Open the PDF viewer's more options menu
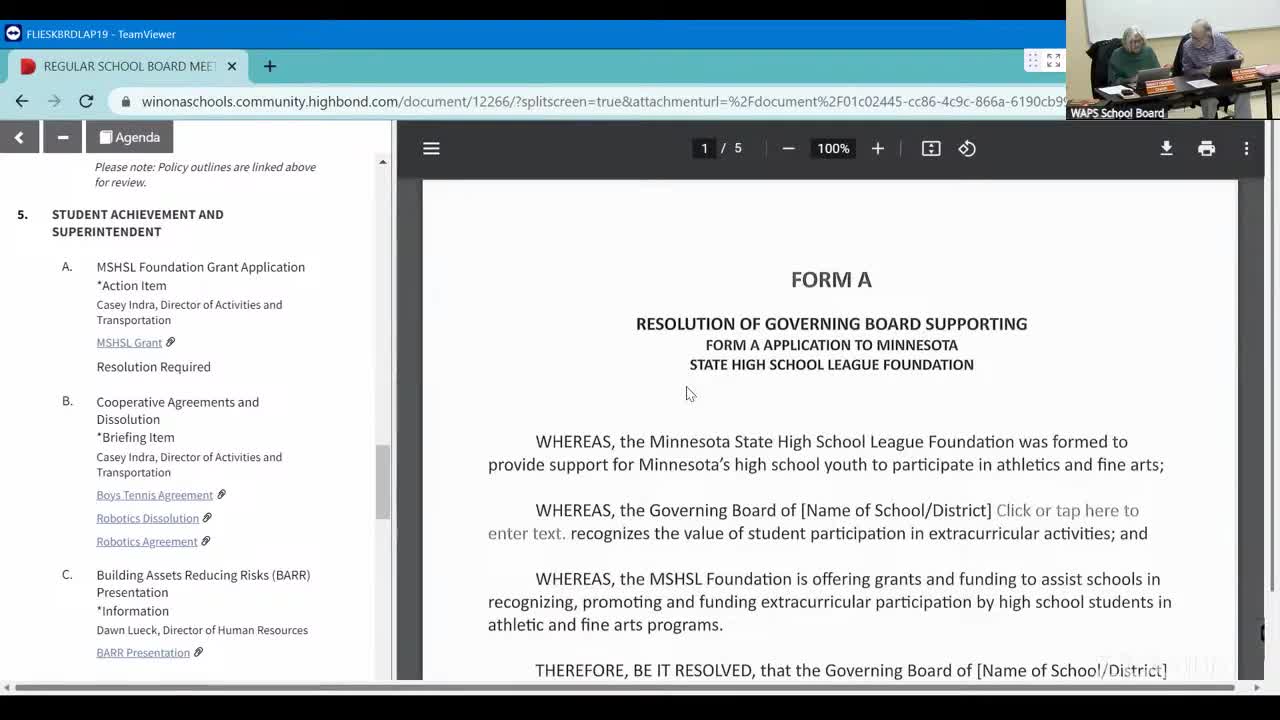This screenshot has height=720, width=1280. pyautogui.click(x=1246, y=148)
